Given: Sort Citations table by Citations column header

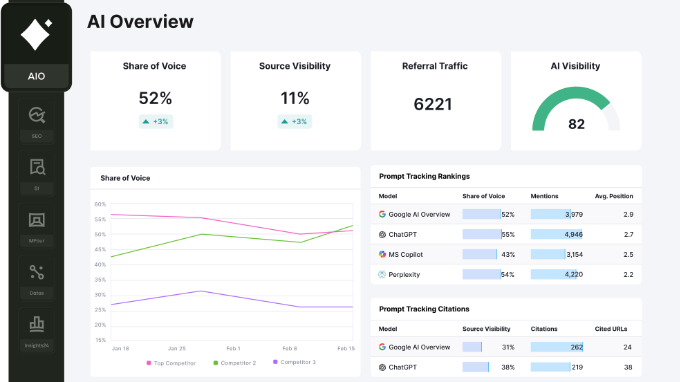Looking at the screenshot, I should point(544,329).
